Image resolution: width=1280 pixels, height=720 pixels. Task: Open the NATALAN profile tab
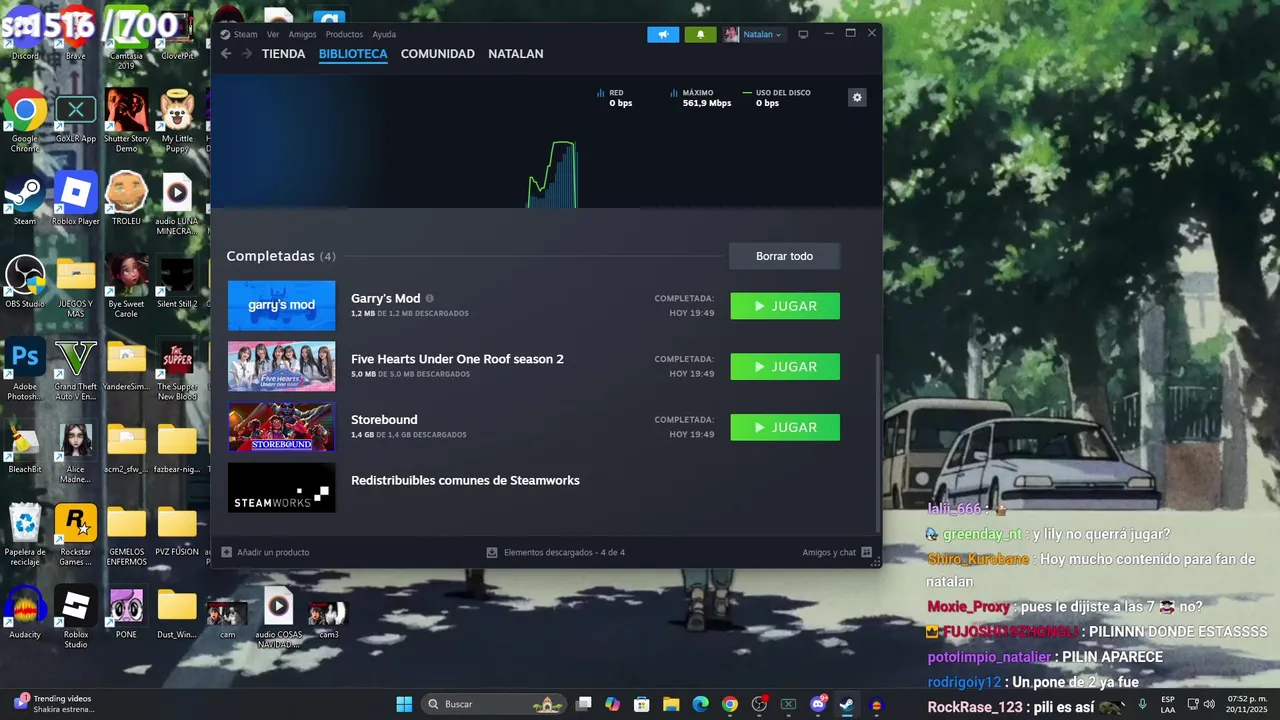[x=516, y=54]
